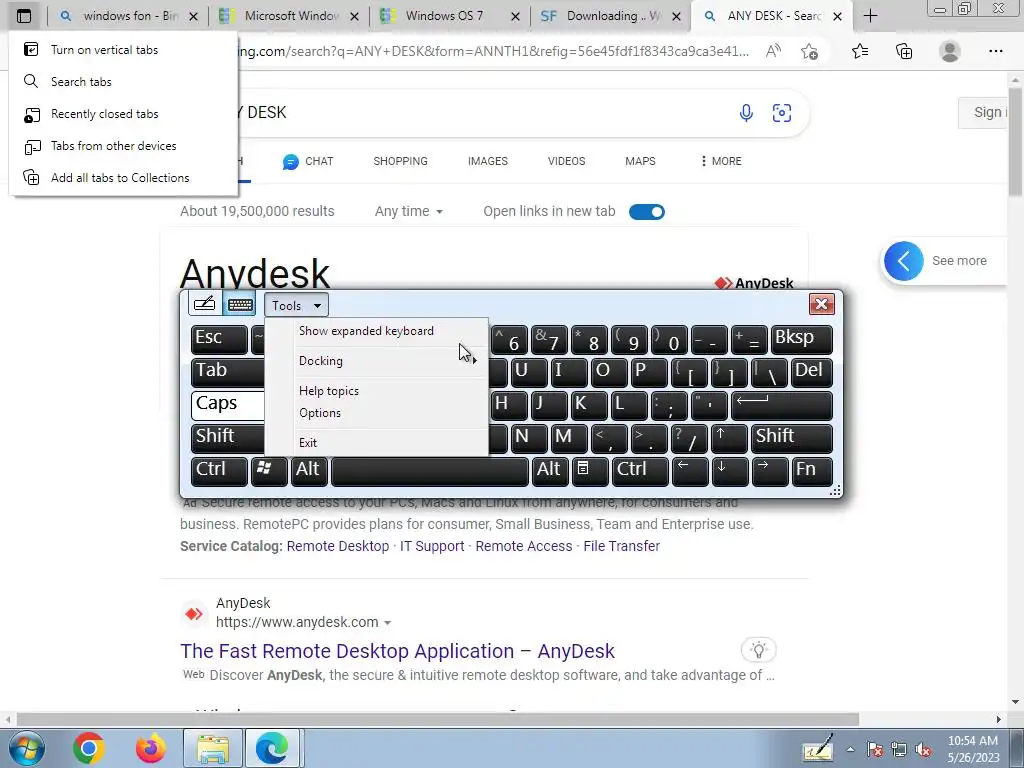Tap the right Shift key

pyautogui.click(x=792, y=438)
